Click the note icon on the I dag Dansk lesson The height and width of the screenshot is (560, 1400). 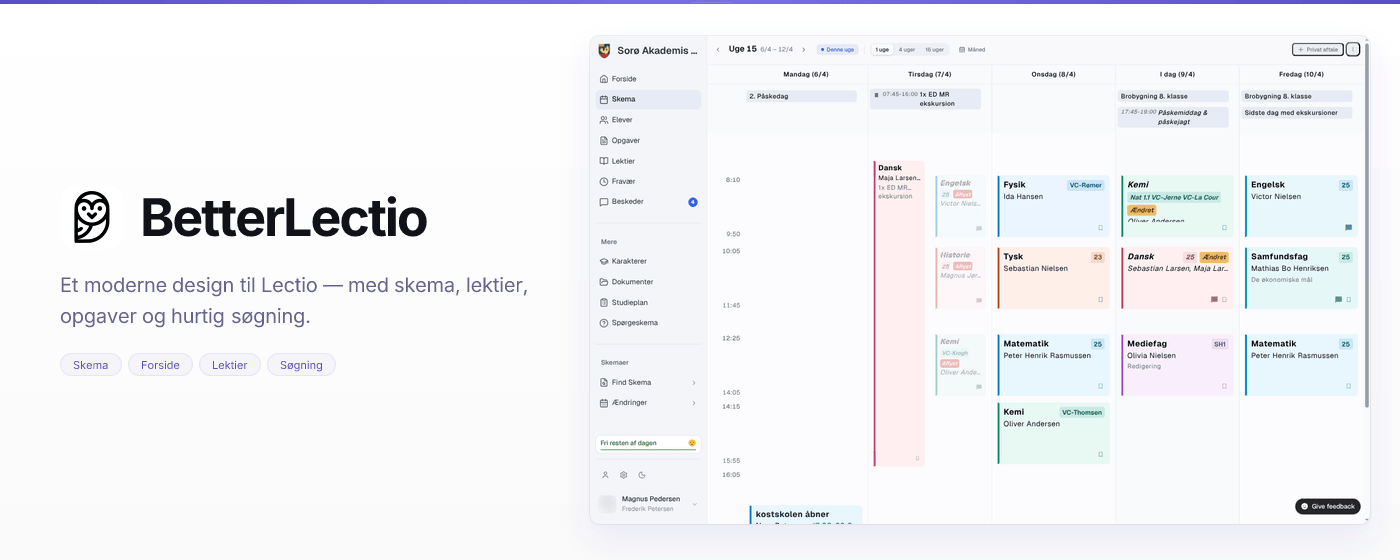click(x=1214, y=299)
